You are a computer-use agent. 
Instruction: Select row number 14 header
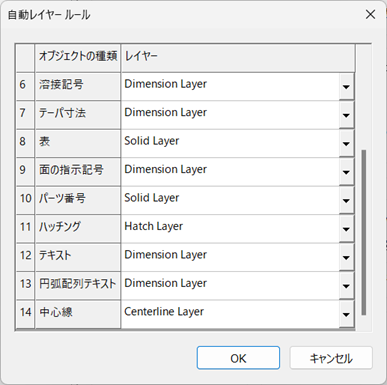pyautogui.click(x=25, y=314)
